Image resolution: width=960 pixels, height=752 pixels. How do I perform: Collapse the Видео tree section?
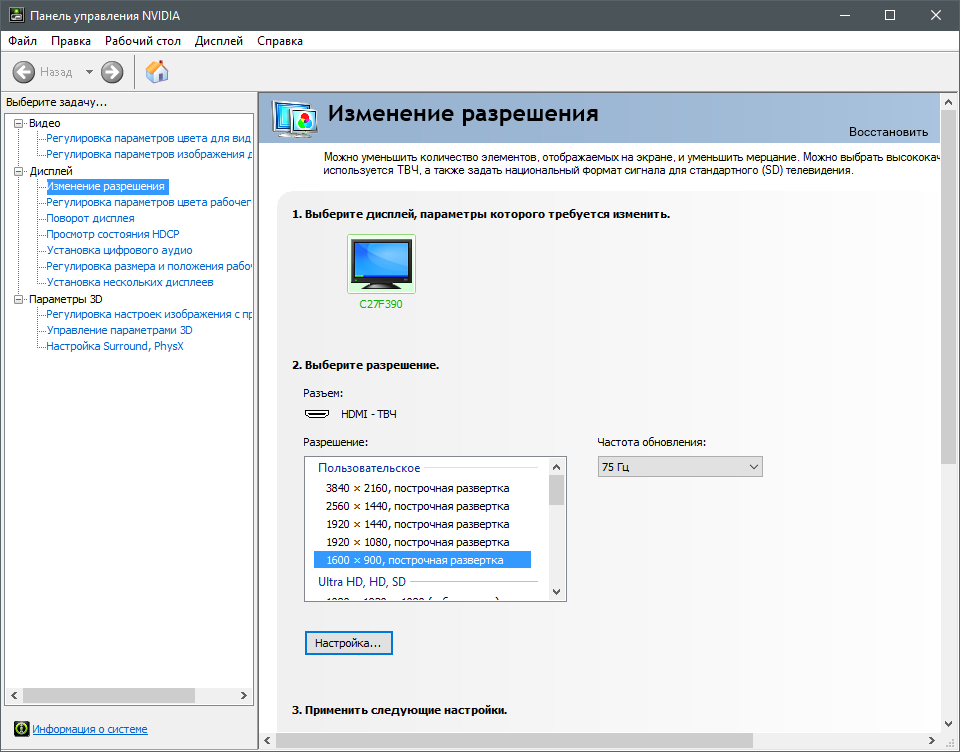pos(18,123)
